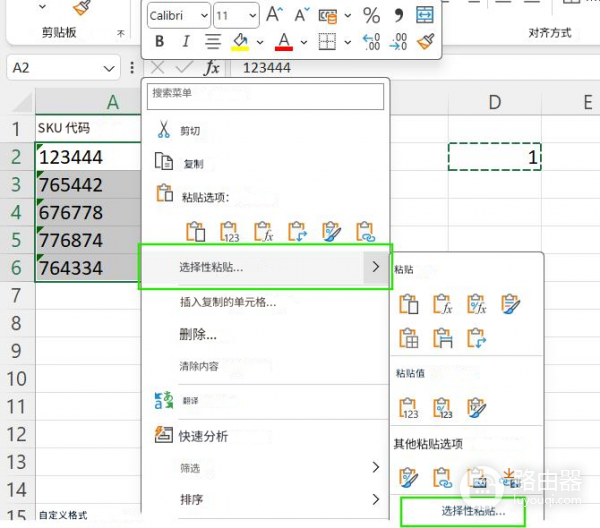Click increase decimal icon

coord(371,42)
